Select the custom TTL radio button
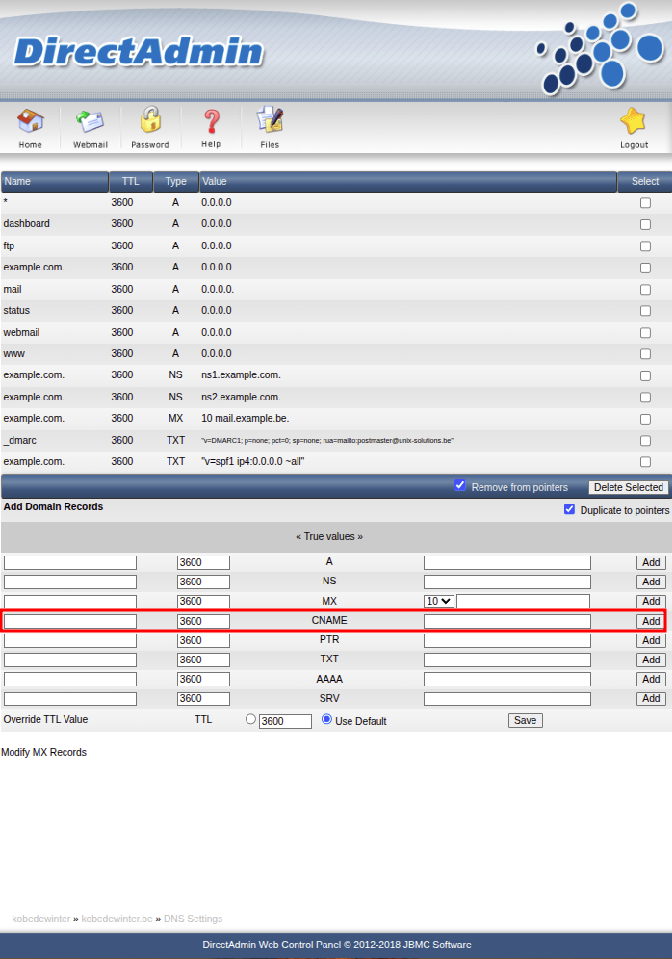Screen dimensions: 672x959 (251, 719)
